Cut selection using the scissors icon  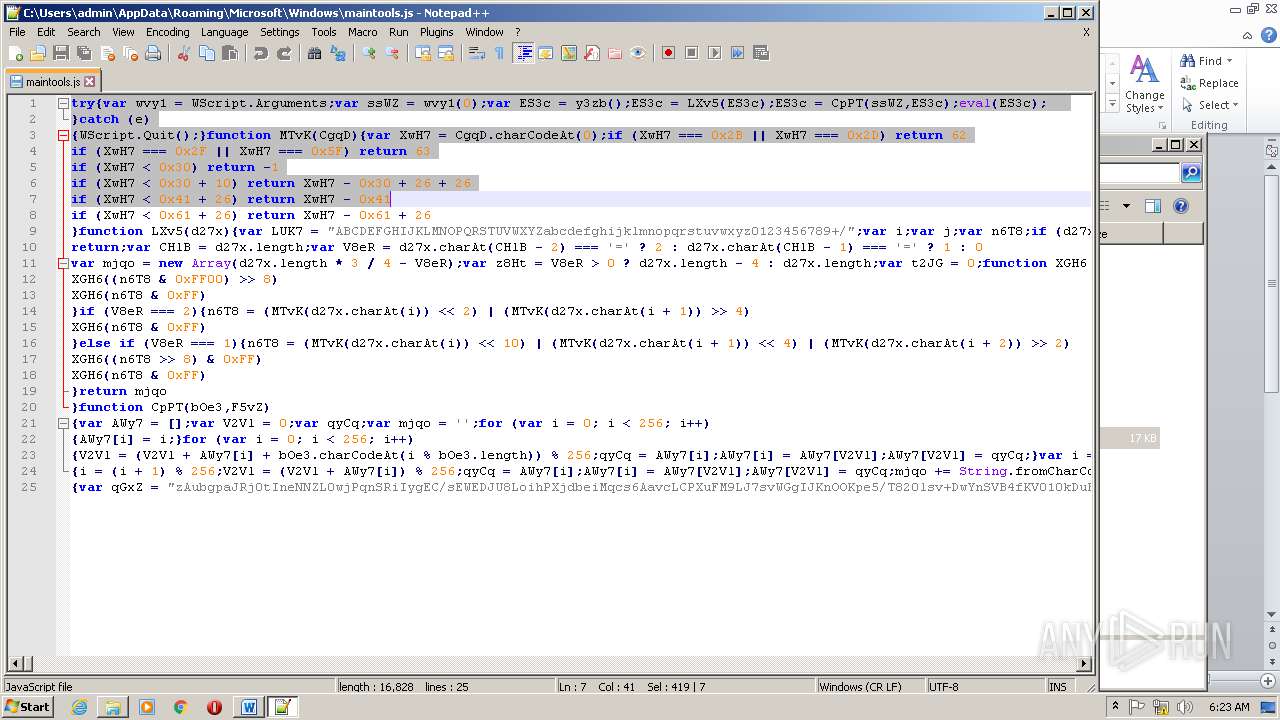click(184, 53)
